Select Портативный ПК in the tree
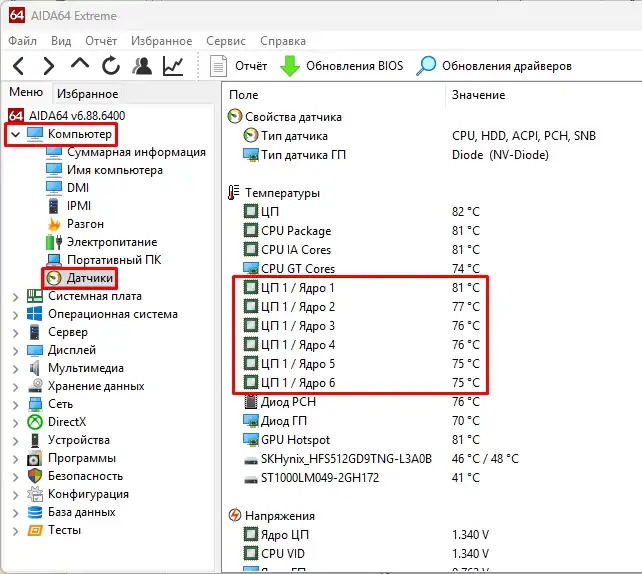Image resolution: width=642 pixels, height=574 pixels. [x=114, y=260]
